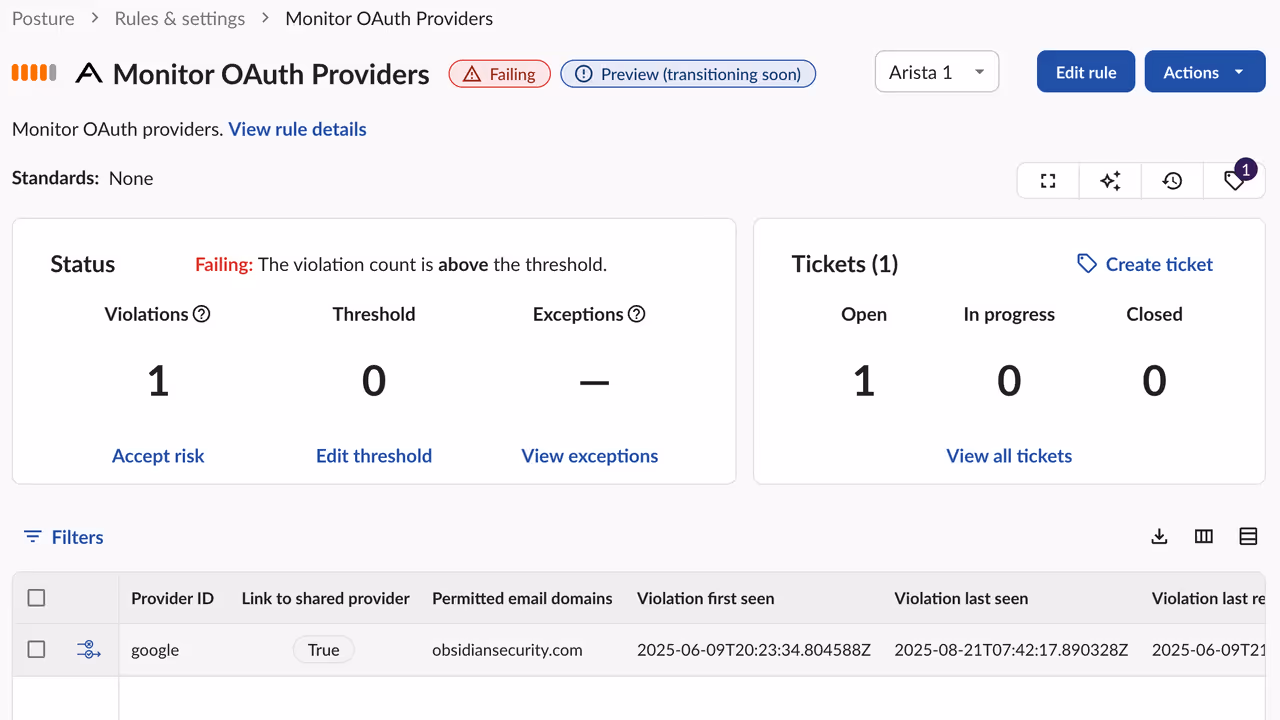Navigate to Rules & settings breadcrumb
Image resolution: width=1280 pixels, height=720 pixels.
(x=180, y=19)
